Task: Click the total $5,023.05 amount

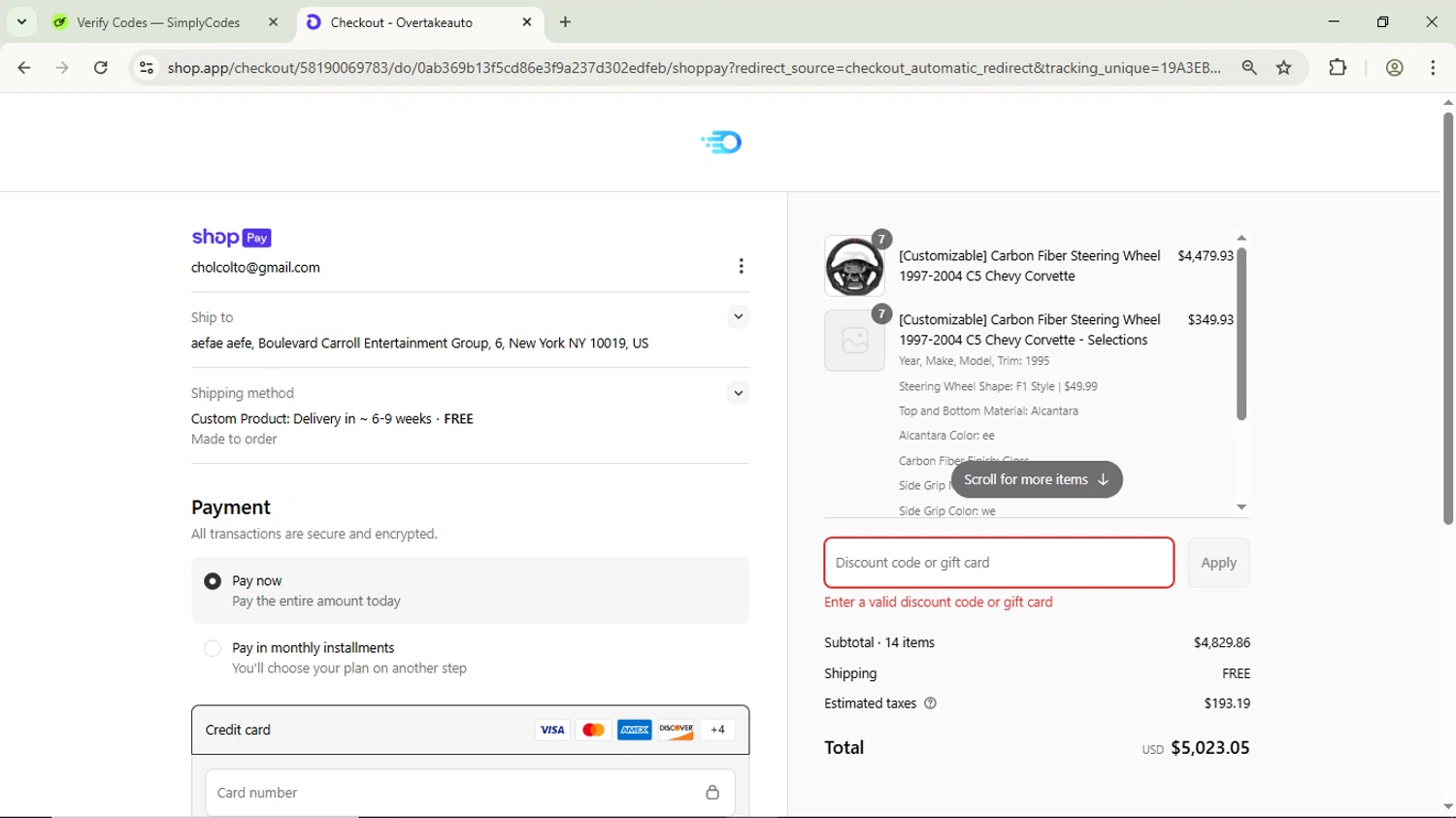Action: coord(1210,748)
